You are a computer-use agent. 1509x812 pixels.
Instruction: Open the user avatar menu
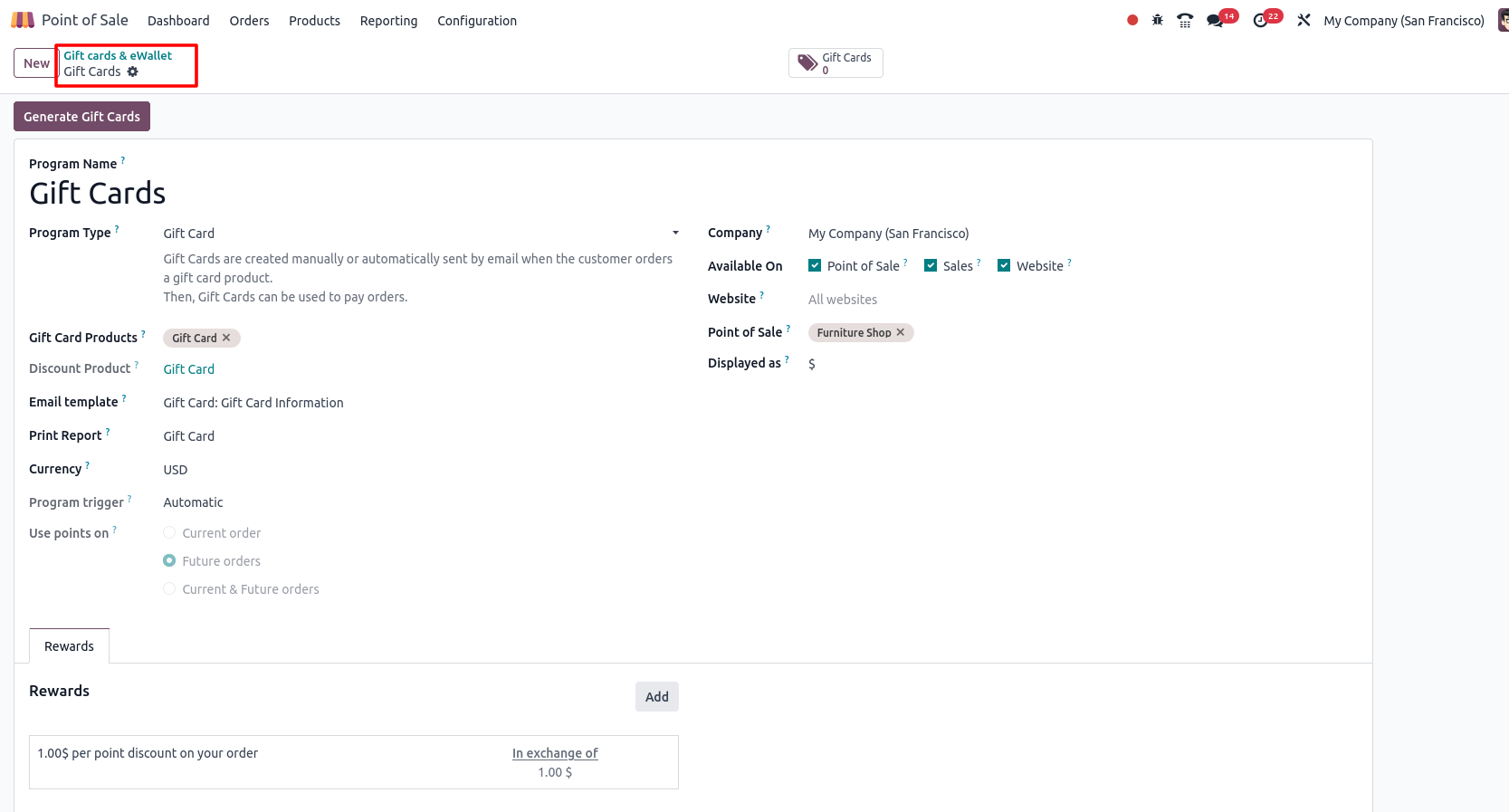[x=1503, y=20]
